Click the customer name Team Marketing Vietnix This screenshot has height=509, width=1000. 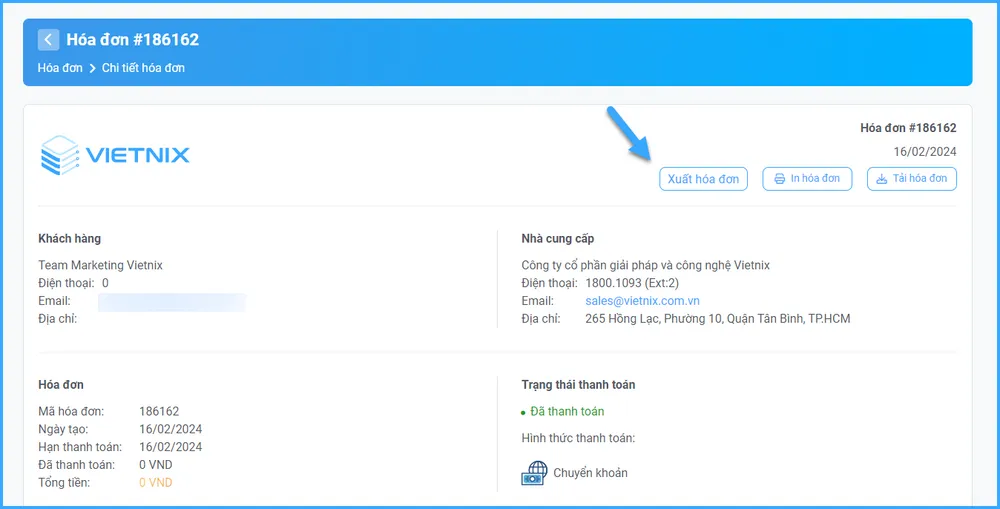100,265
